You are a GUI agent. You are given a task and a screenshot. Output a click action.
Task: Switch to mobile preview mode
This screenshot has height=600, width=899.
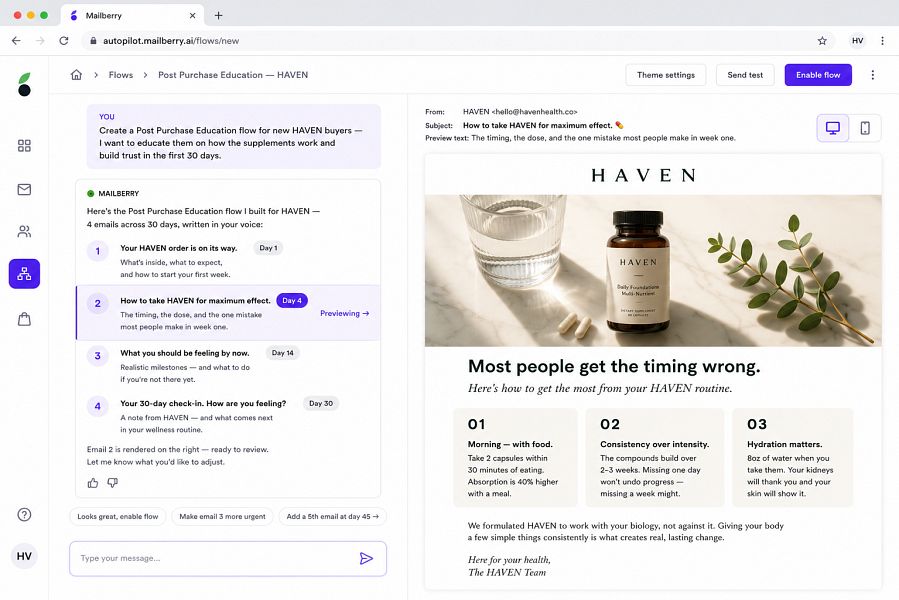(x=865, y=128)
